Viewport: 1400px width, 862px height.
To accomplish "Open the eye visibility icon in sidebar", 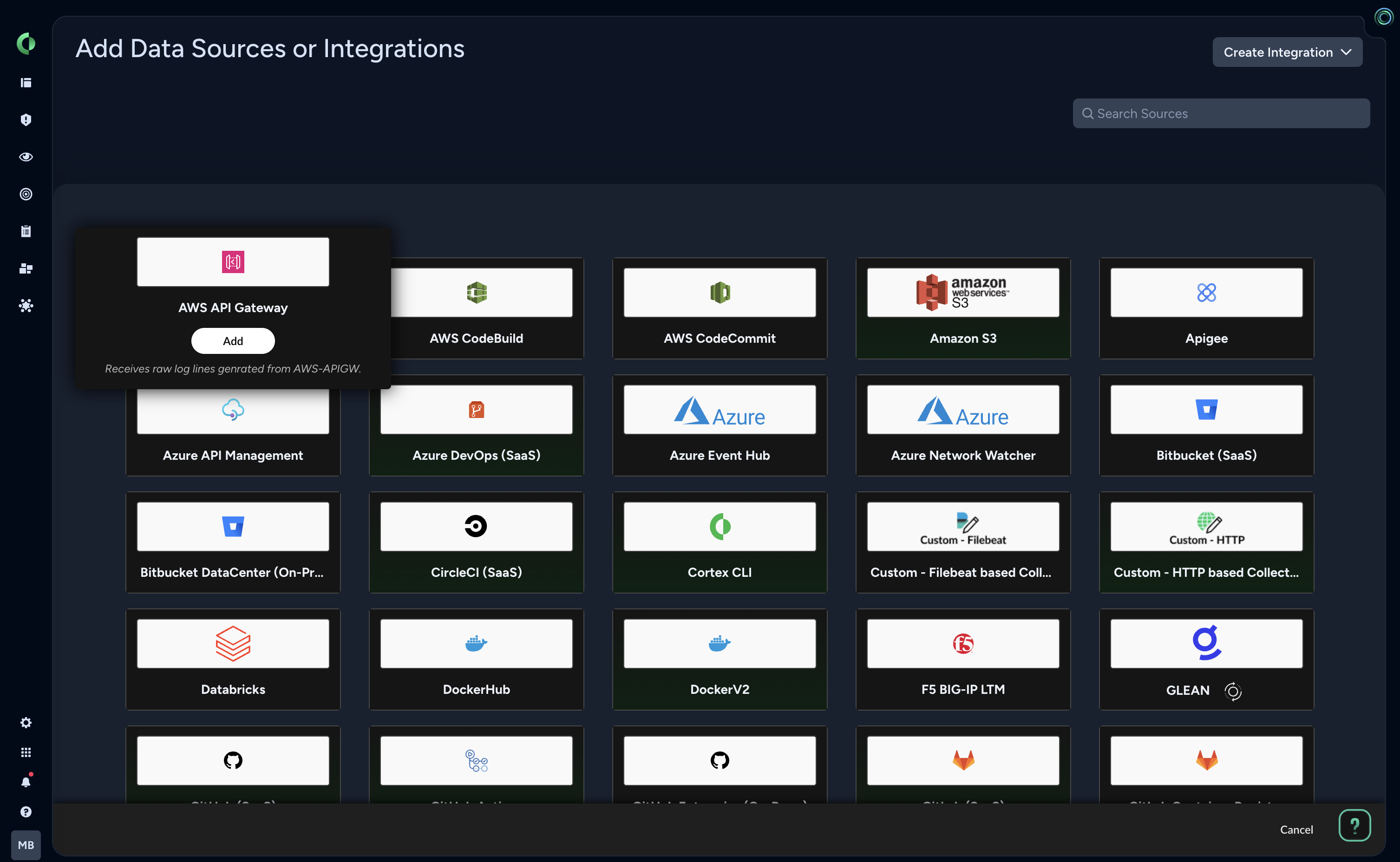I will coord(26,157).
